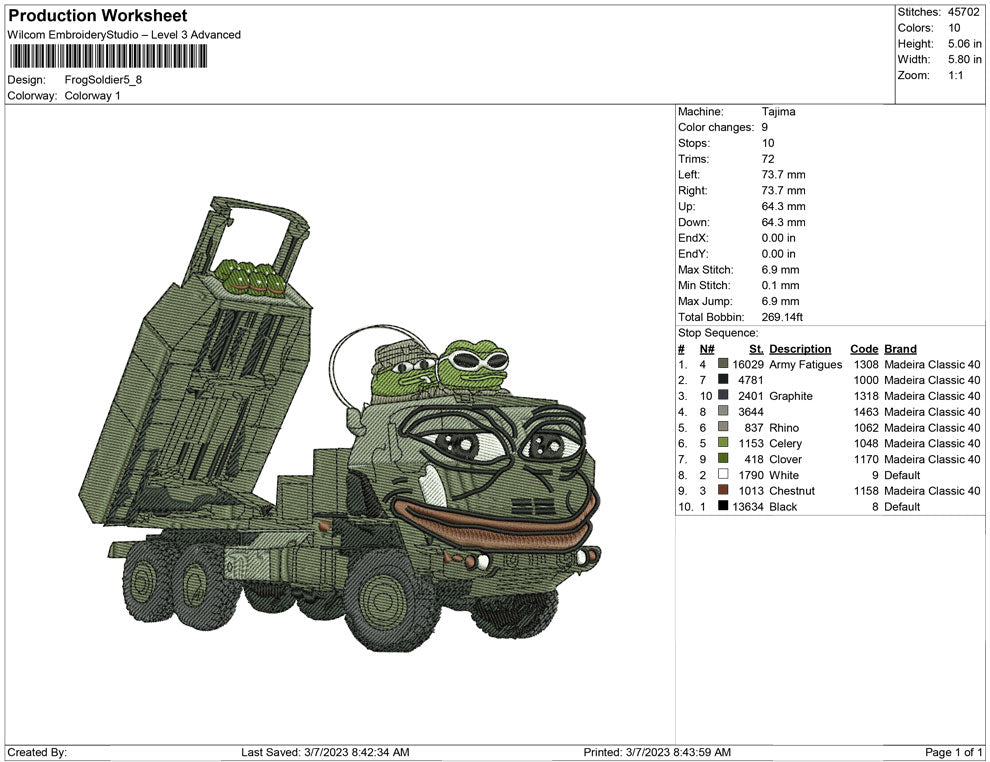Viewport: 990px width, 762px height.
Task: Click the 'Brand' column header
Action: click(900, 349)
